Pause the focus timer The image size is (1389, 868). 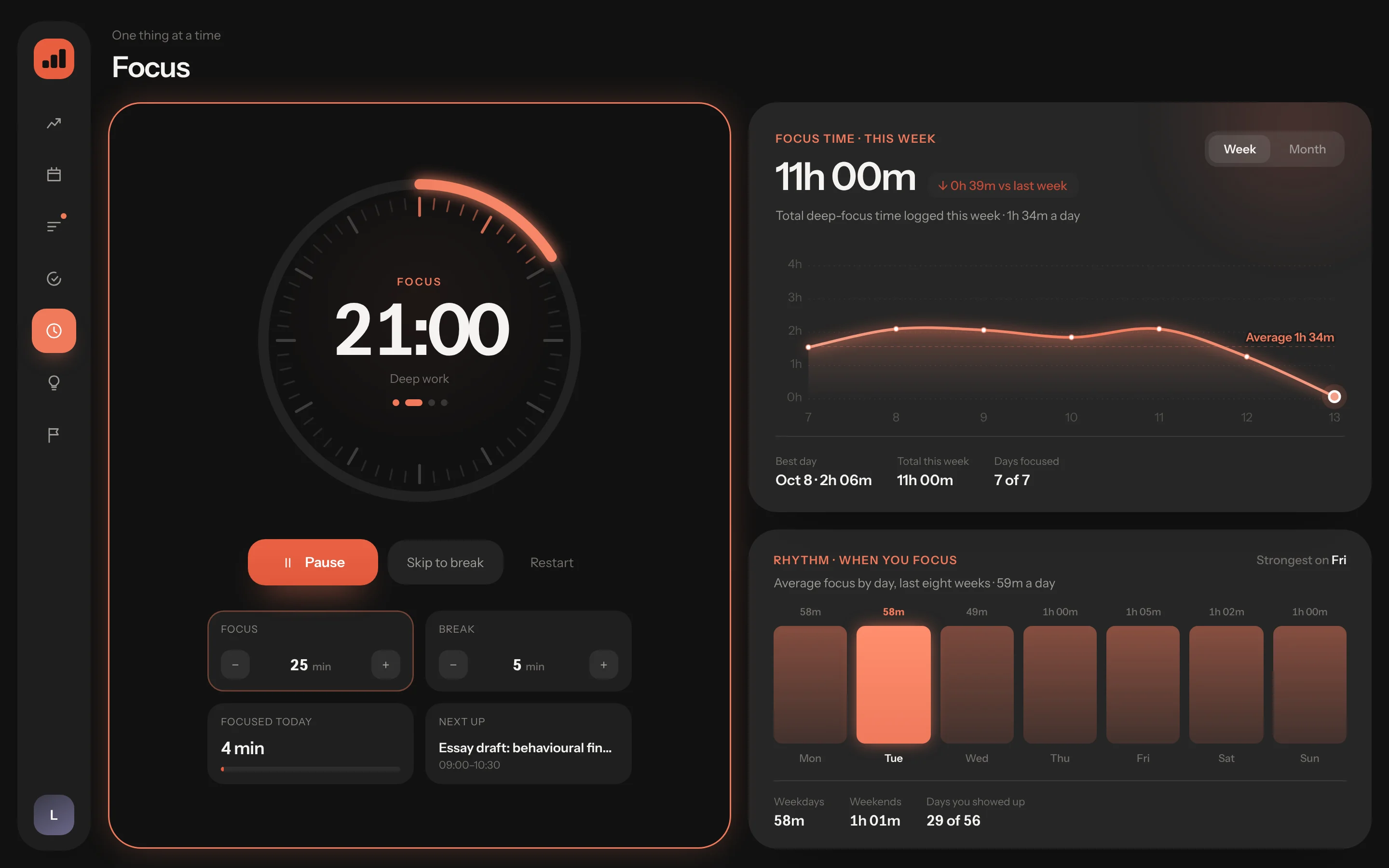click(x=313, y=562)
